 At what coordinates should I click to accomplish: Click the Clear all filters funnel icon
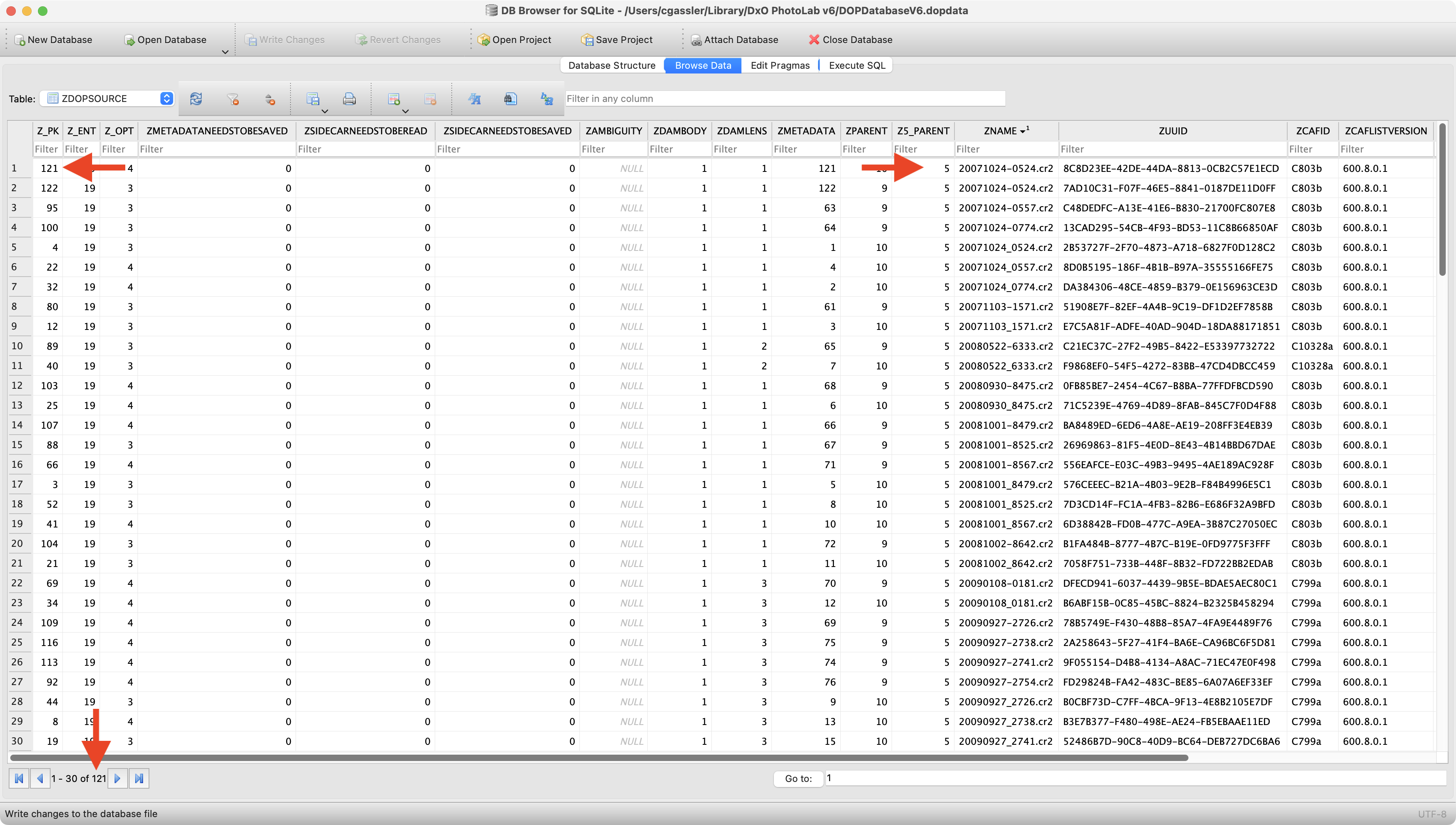click(232, 99)
